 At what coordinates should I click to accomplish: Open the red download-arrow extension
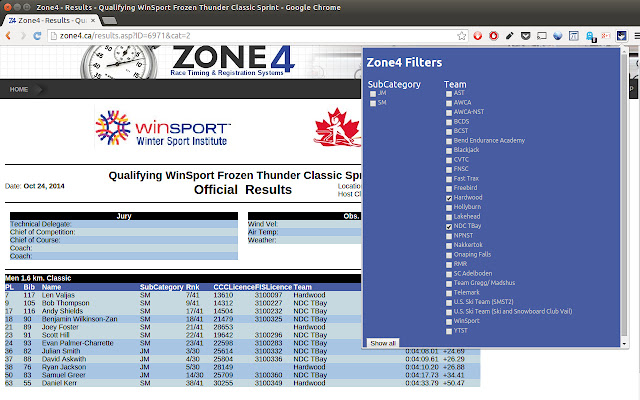[478, 36]
